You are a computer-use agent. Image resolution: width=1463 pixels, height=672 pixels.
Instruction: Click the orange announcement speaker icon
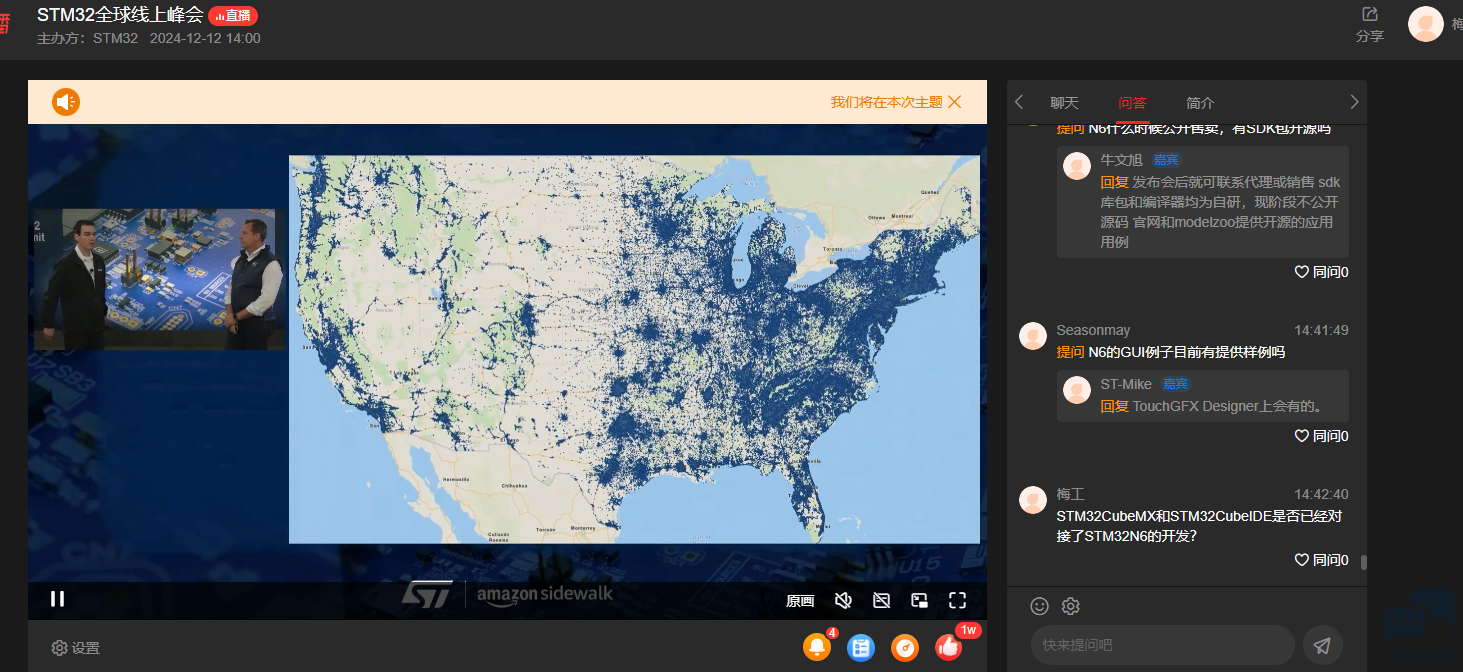pyautogui.click(x=66, y=102)
